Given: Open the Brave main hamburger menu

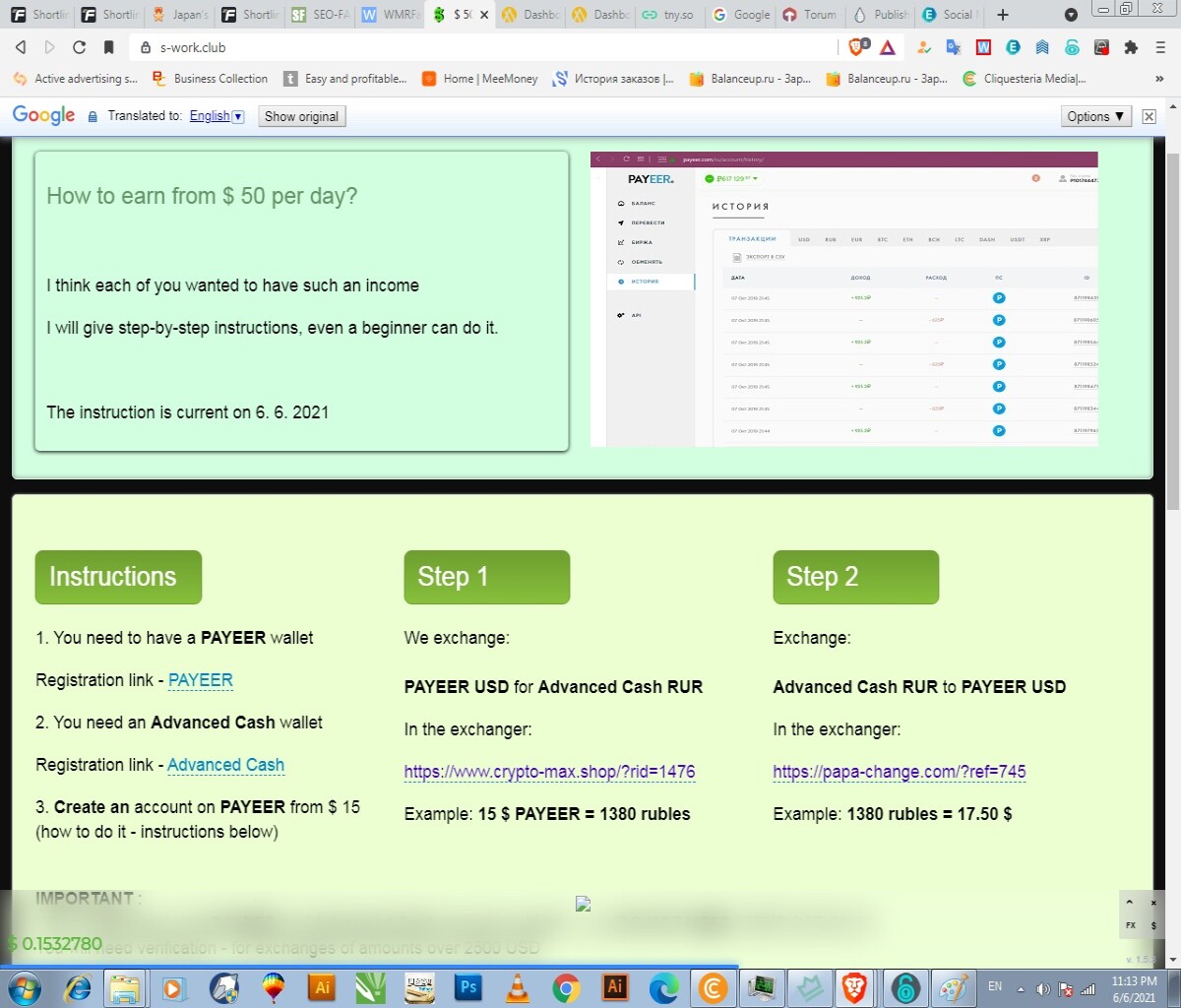Looking at the screenshot, I should [1160, 46].
